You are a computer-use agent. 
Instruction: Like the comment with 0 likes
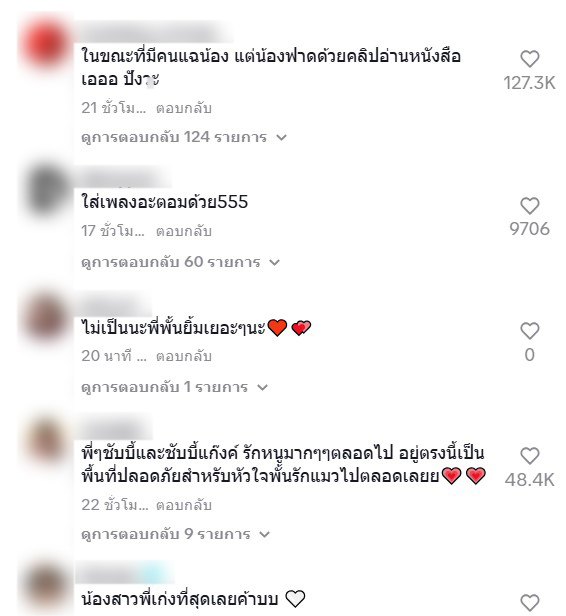(529, 331)
